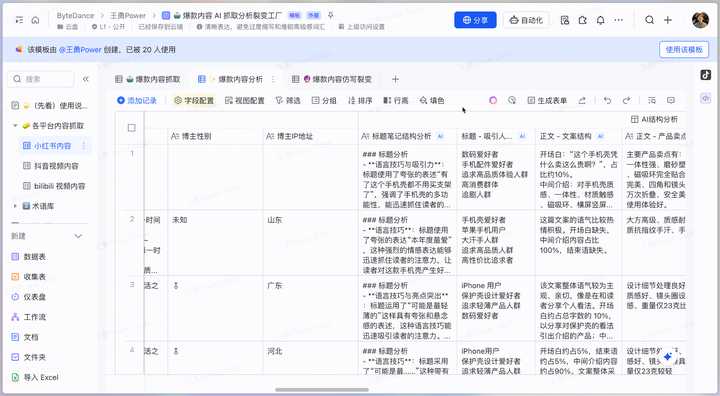Open the 筛选 filter option
Image resolution: width=720 pixels, height=396 pixels.
coord(287,100)
